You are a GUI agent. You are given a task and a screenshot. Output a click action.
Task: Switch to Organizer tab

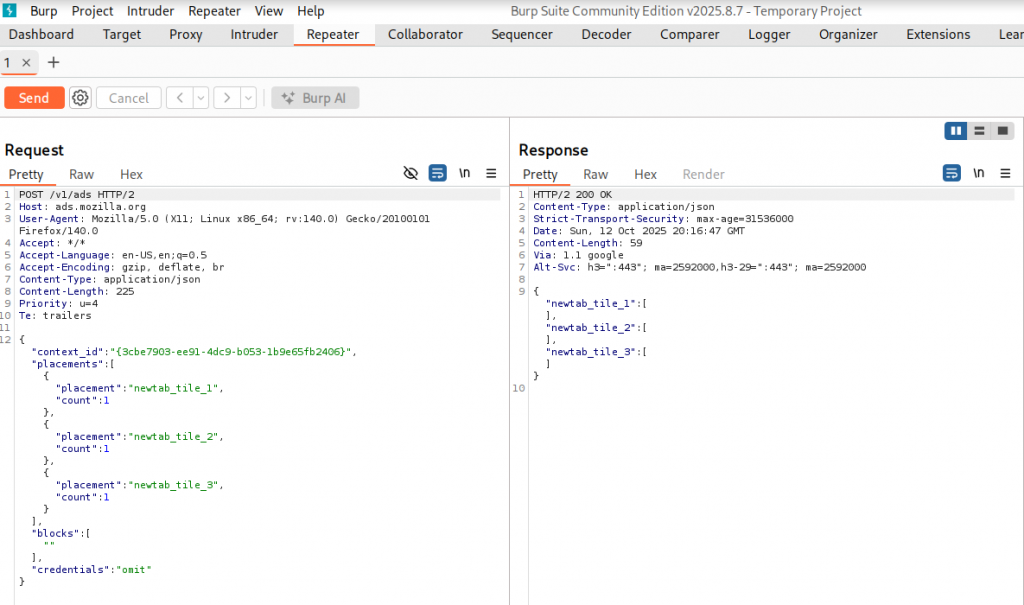pos(848,35)
